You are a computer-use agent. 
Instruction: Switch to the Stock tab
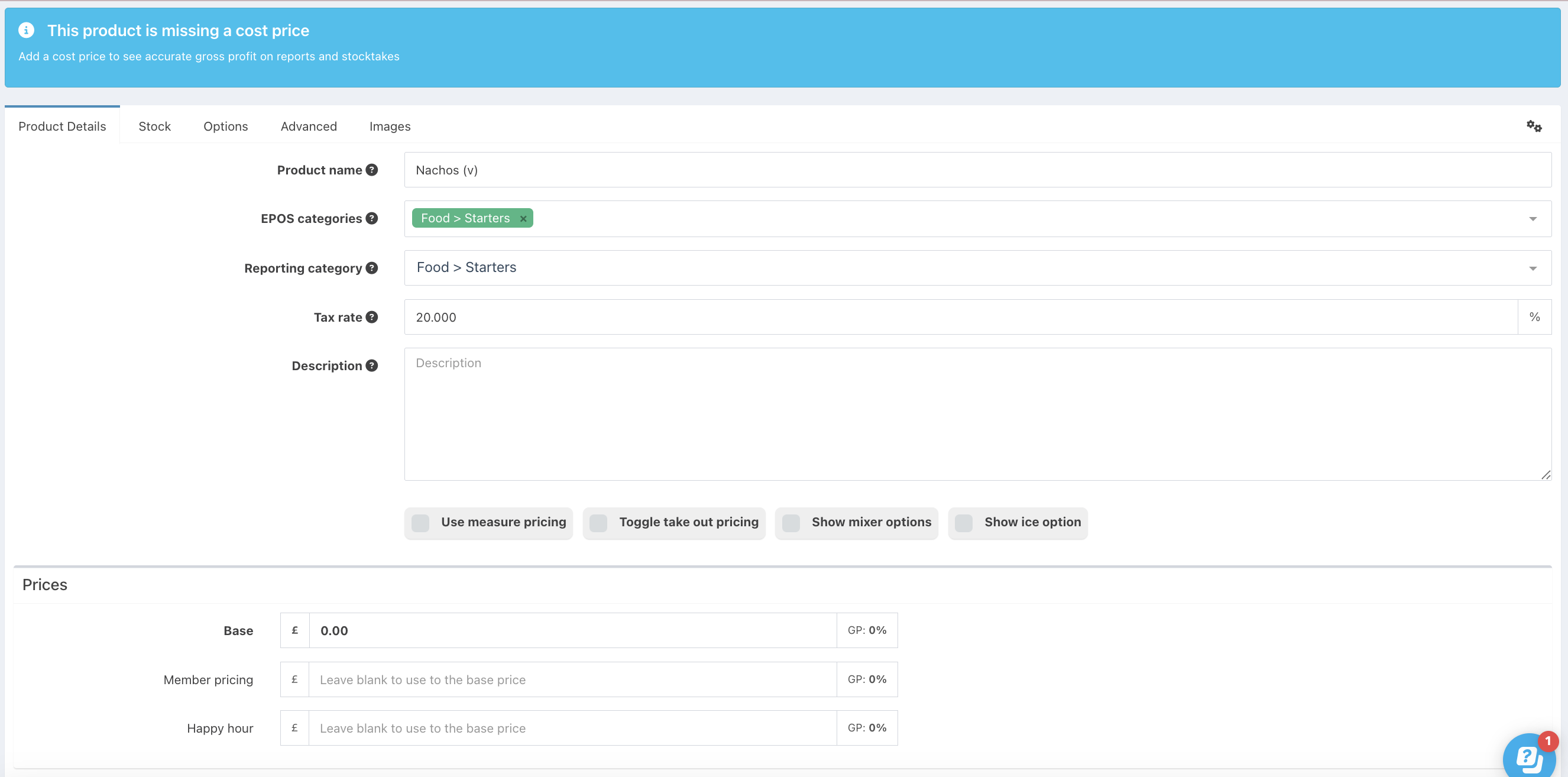tap(154, 126)
